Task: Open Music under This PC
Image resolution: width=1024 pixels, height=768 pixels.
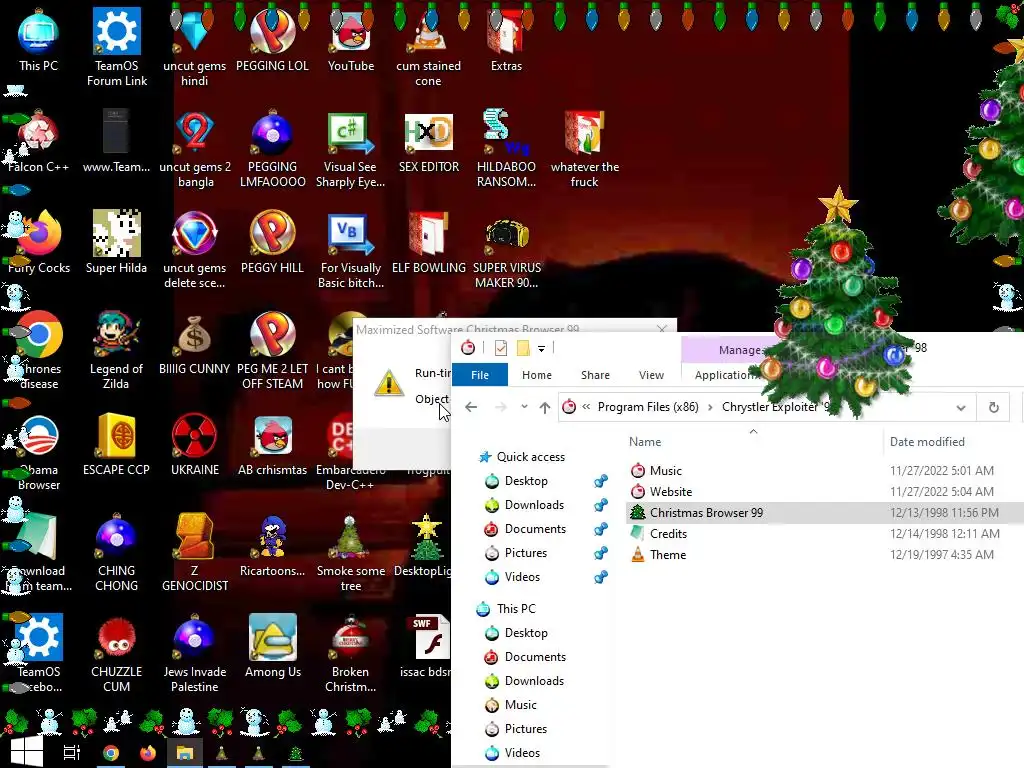Action: [520, 705]
